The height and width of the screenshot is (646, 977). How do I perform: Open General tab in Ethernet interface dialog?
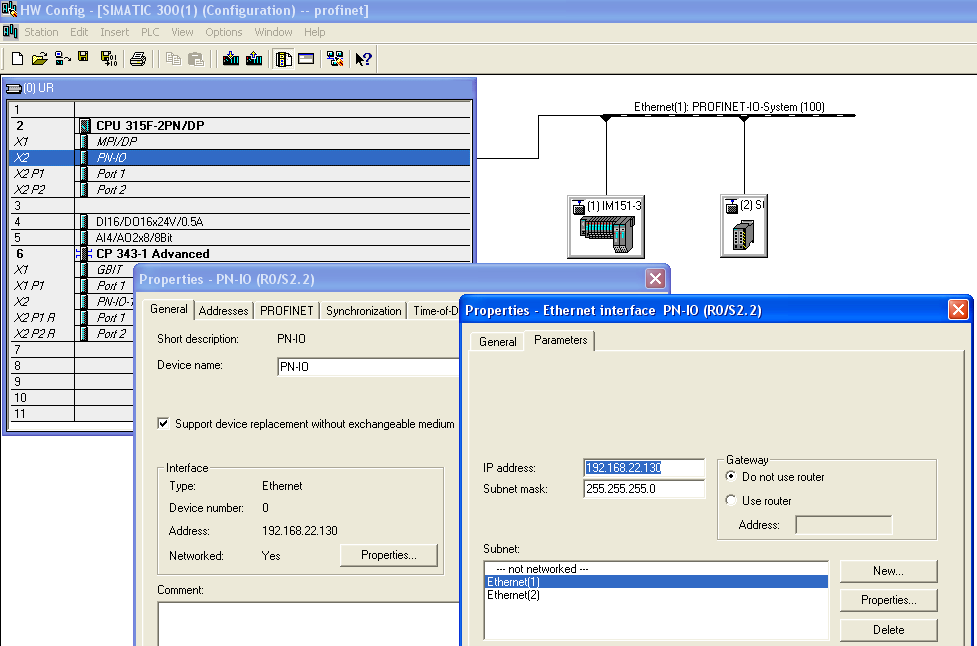(x=498, y=341)
